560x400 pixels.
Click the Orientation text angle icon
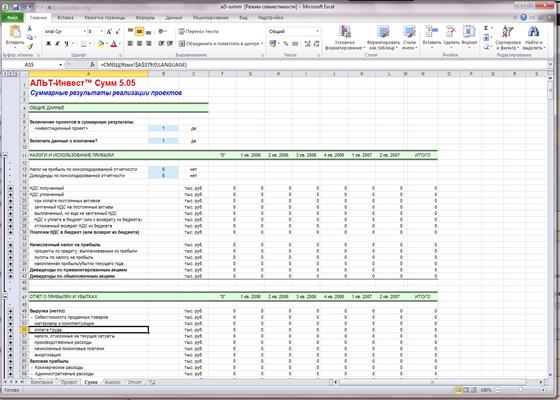click(x=161, y=31)
